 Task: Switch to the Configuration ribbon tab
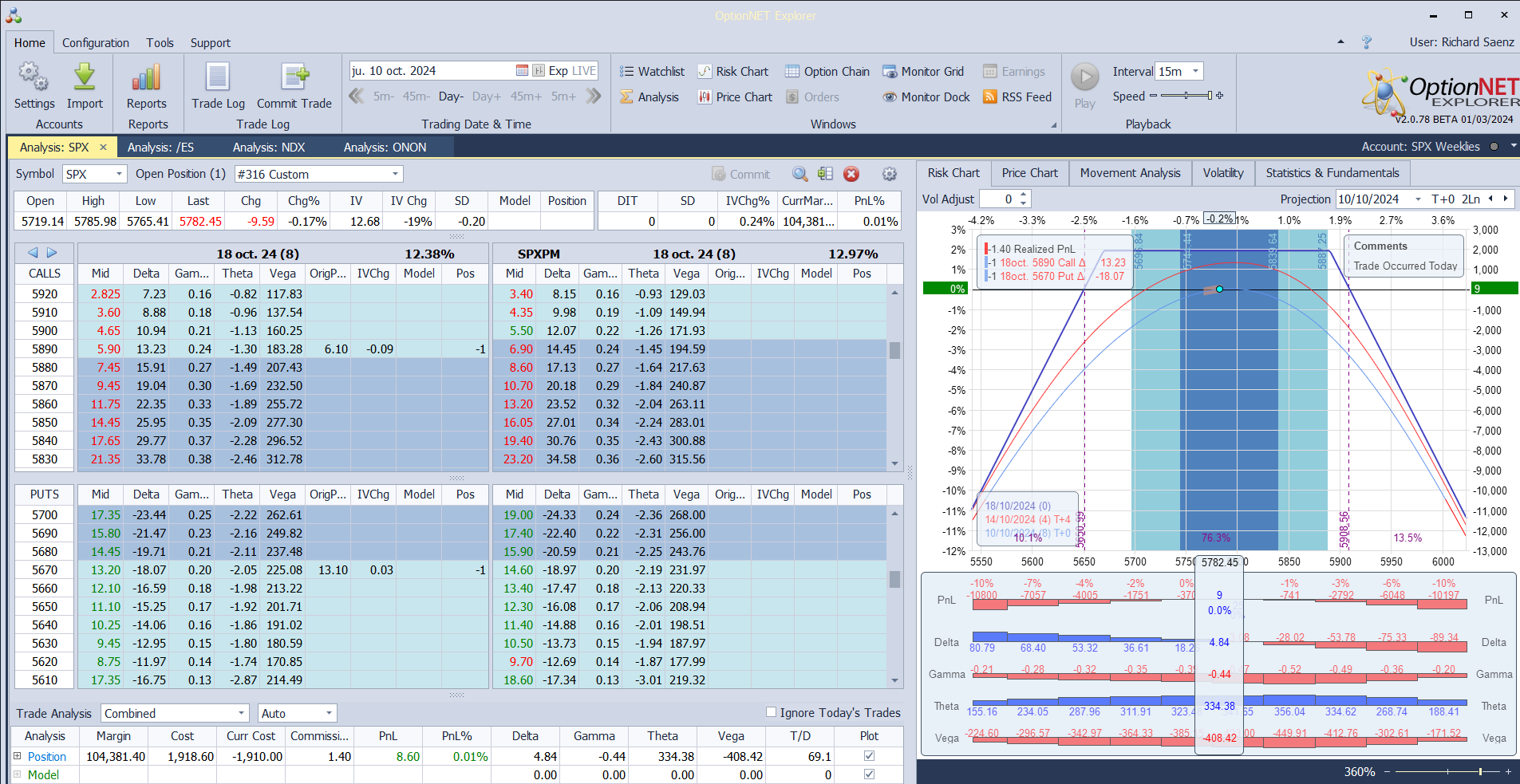click(96, 43)
